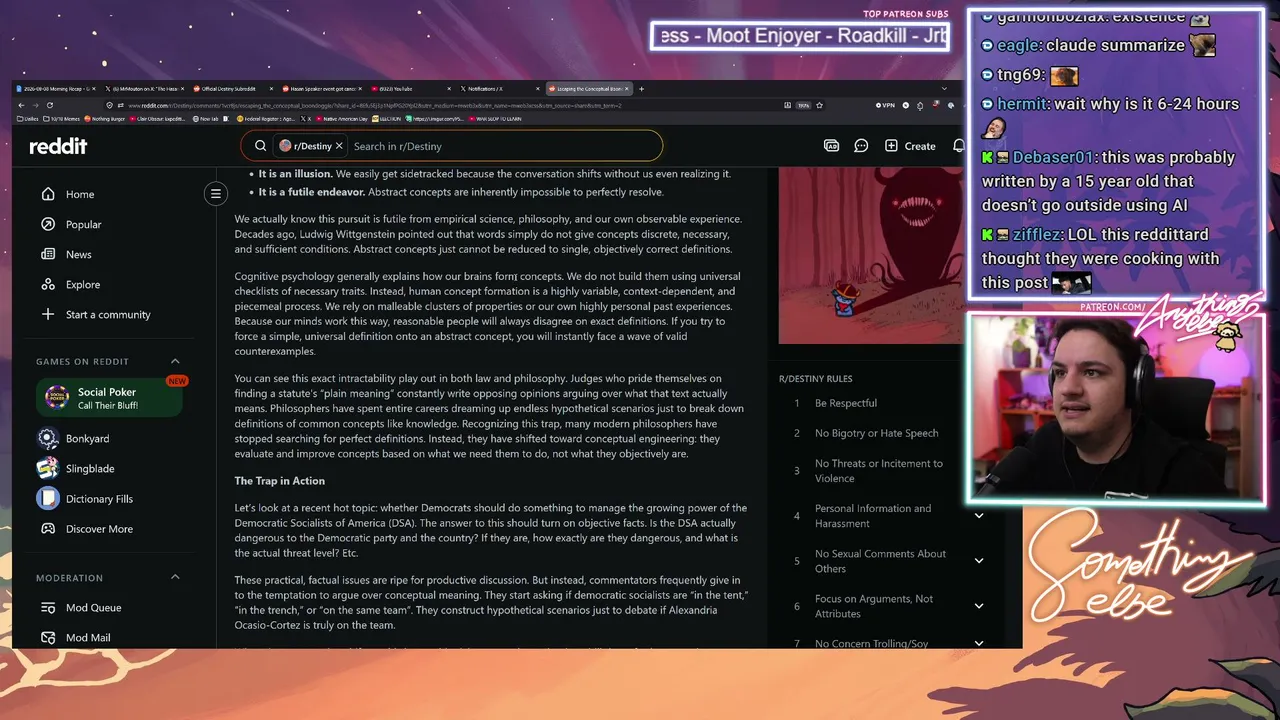Open the Explore page
The width and height of the screenshot is (1280, 720).
pyautogui.click(x=83, y=284)
